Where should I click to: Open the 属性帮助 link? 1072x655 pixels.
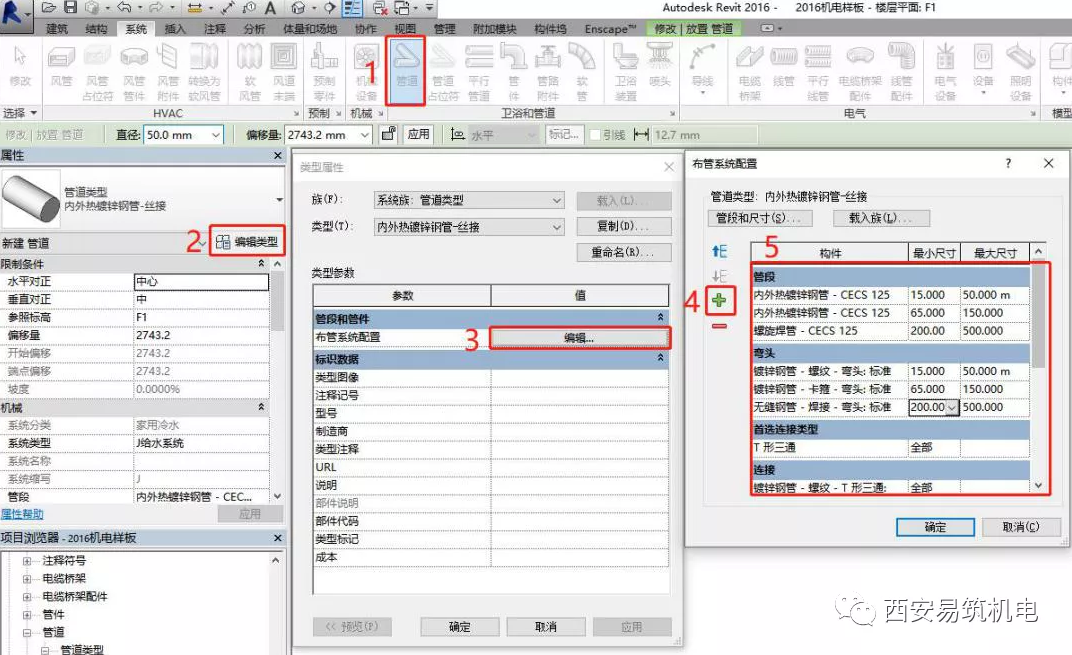pos(23,514)
